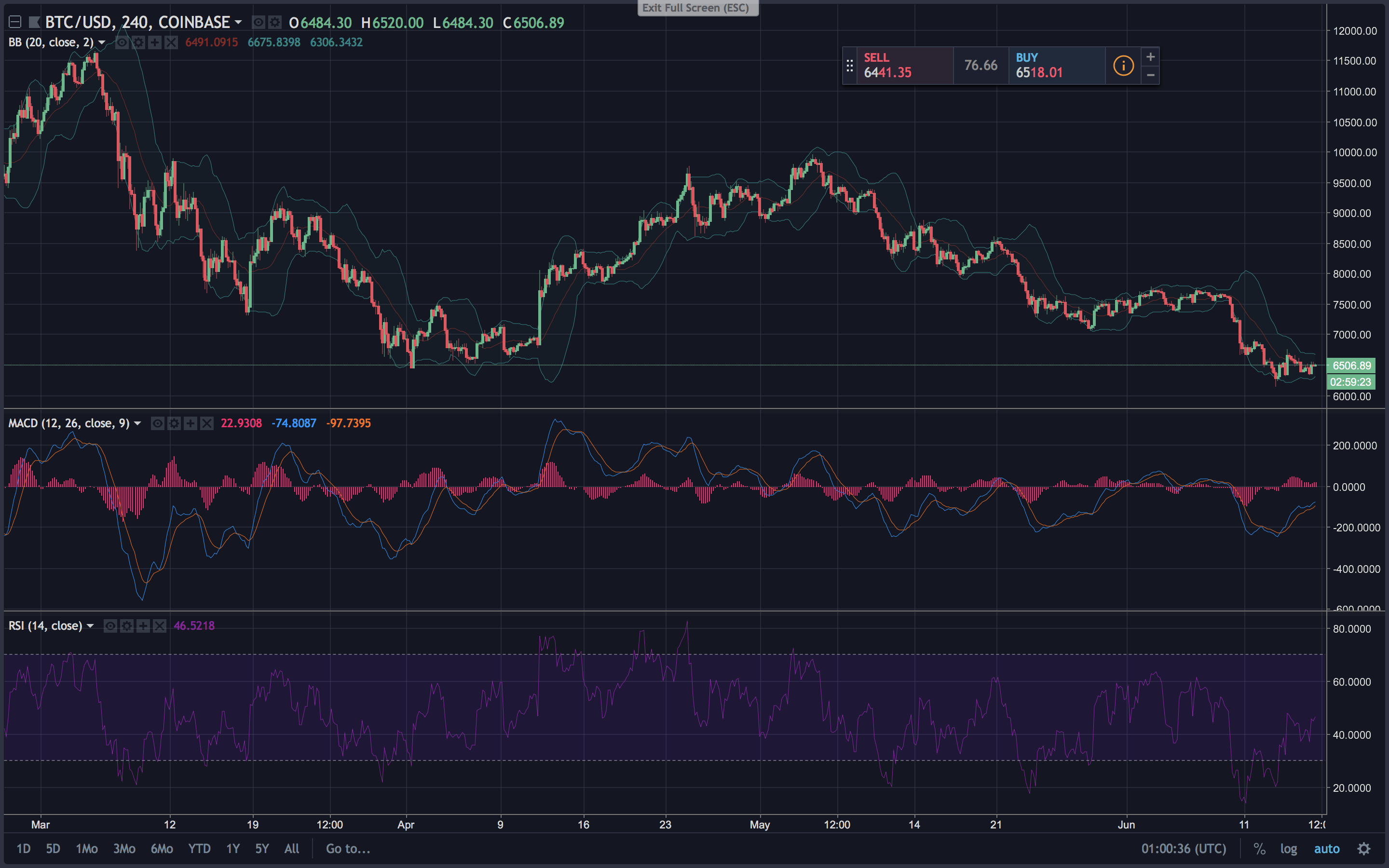Expand the MACD (12, 26, close, 9) dropdown
The image size is (1389, 868).
137,424
